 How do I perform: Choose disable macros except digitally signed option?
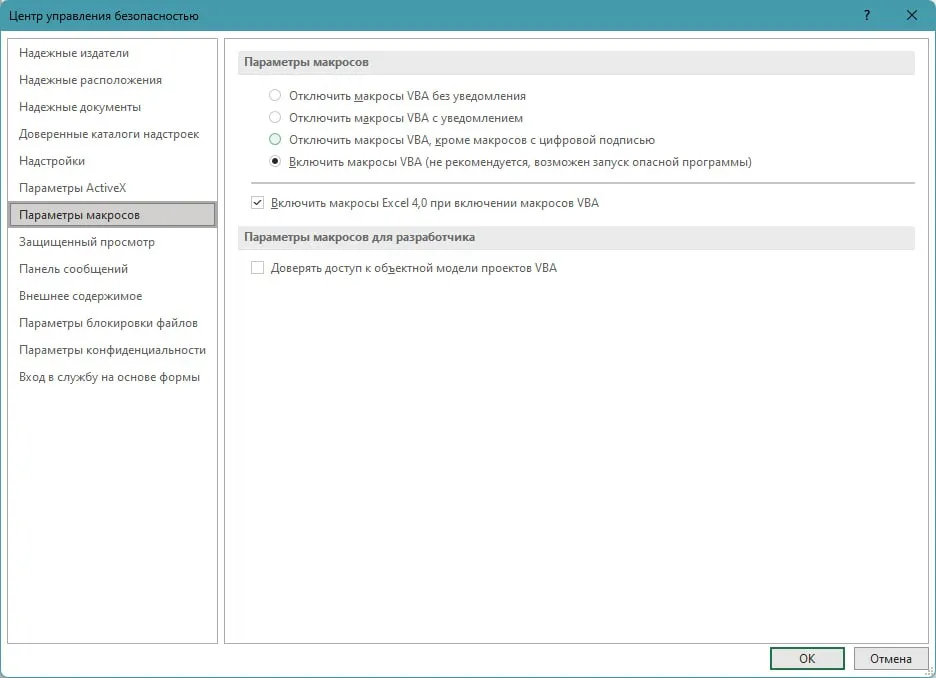275,140
